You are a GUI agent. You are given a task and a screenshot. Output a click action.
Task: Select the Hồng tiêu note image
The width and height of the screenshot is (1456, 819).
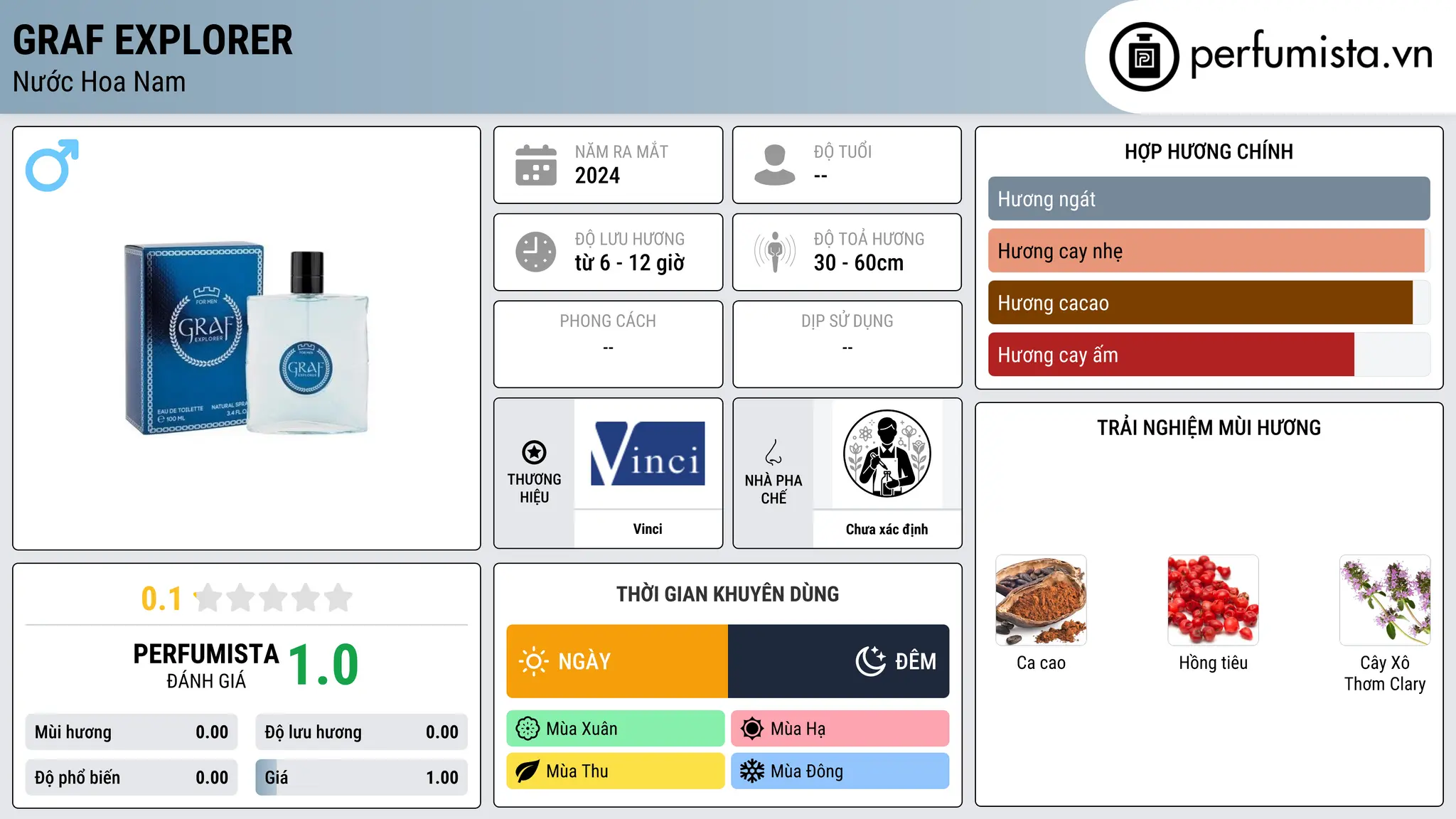click(x=1213, y=600)
